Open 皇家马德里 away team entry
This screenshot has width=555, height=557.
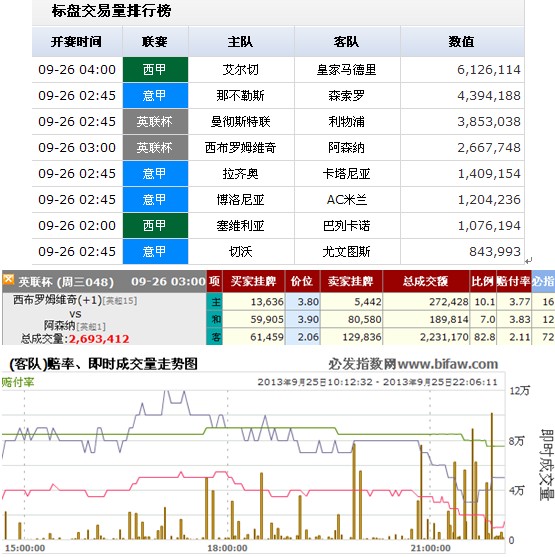point(347,70)
